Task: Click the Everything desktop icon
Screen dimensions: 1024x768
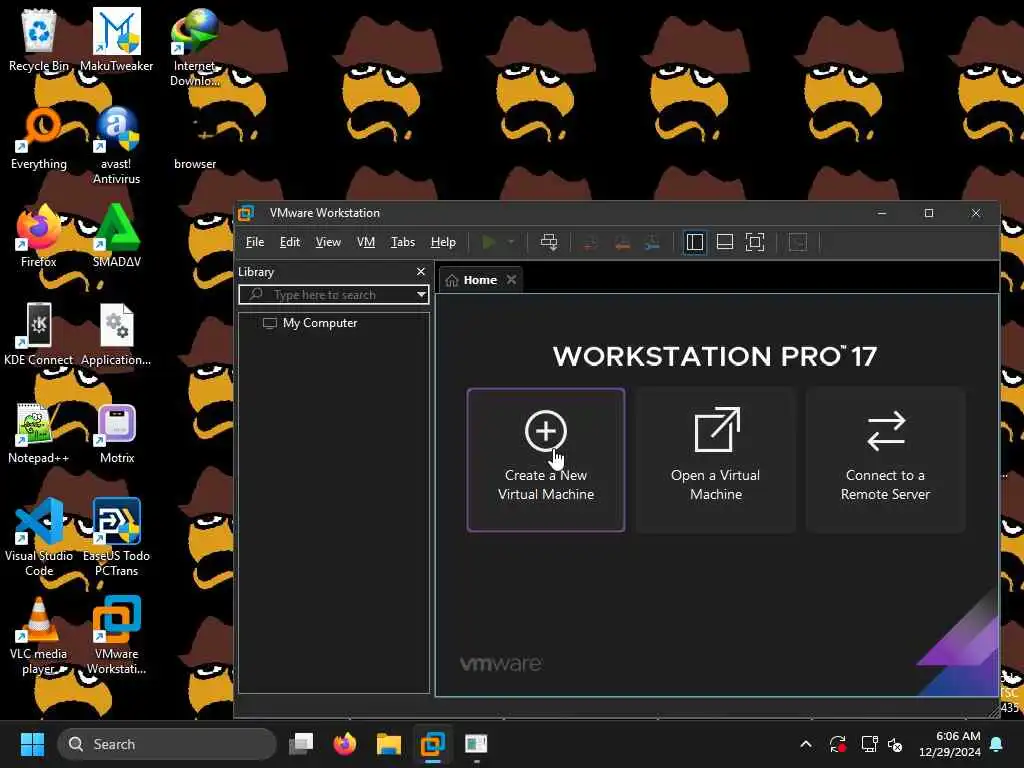Action: [39, 138]
